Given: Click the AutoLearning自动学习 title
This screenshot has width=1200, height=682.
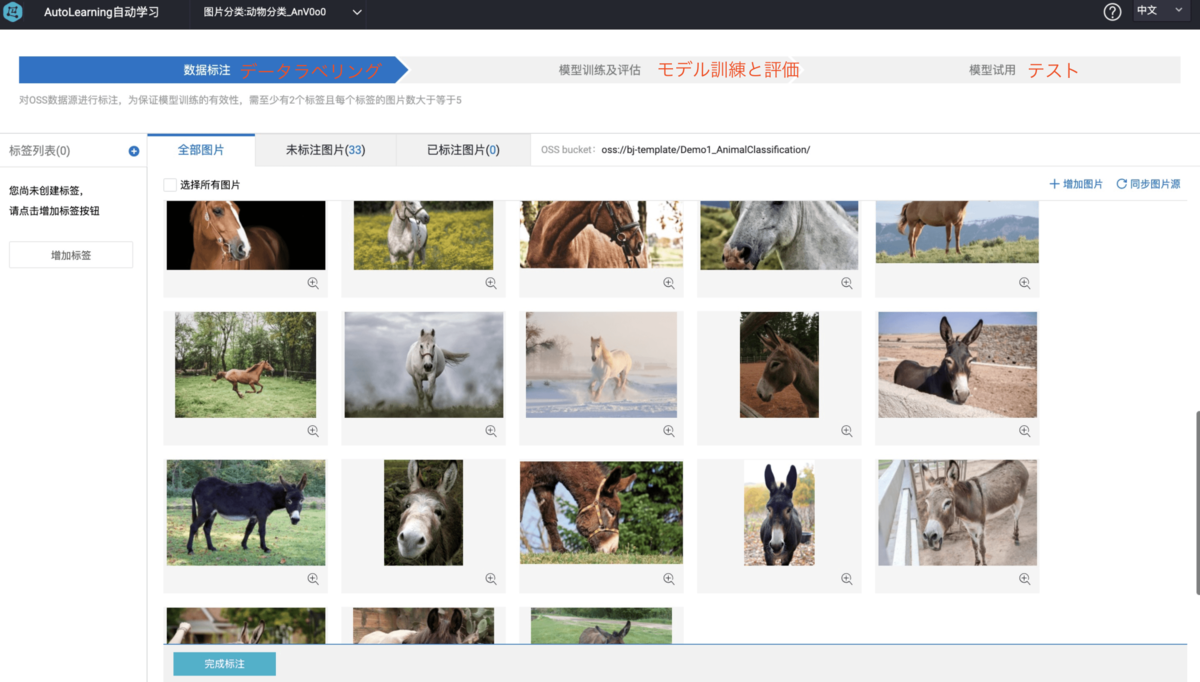Looking at the screenshot, I should [101, 12].
